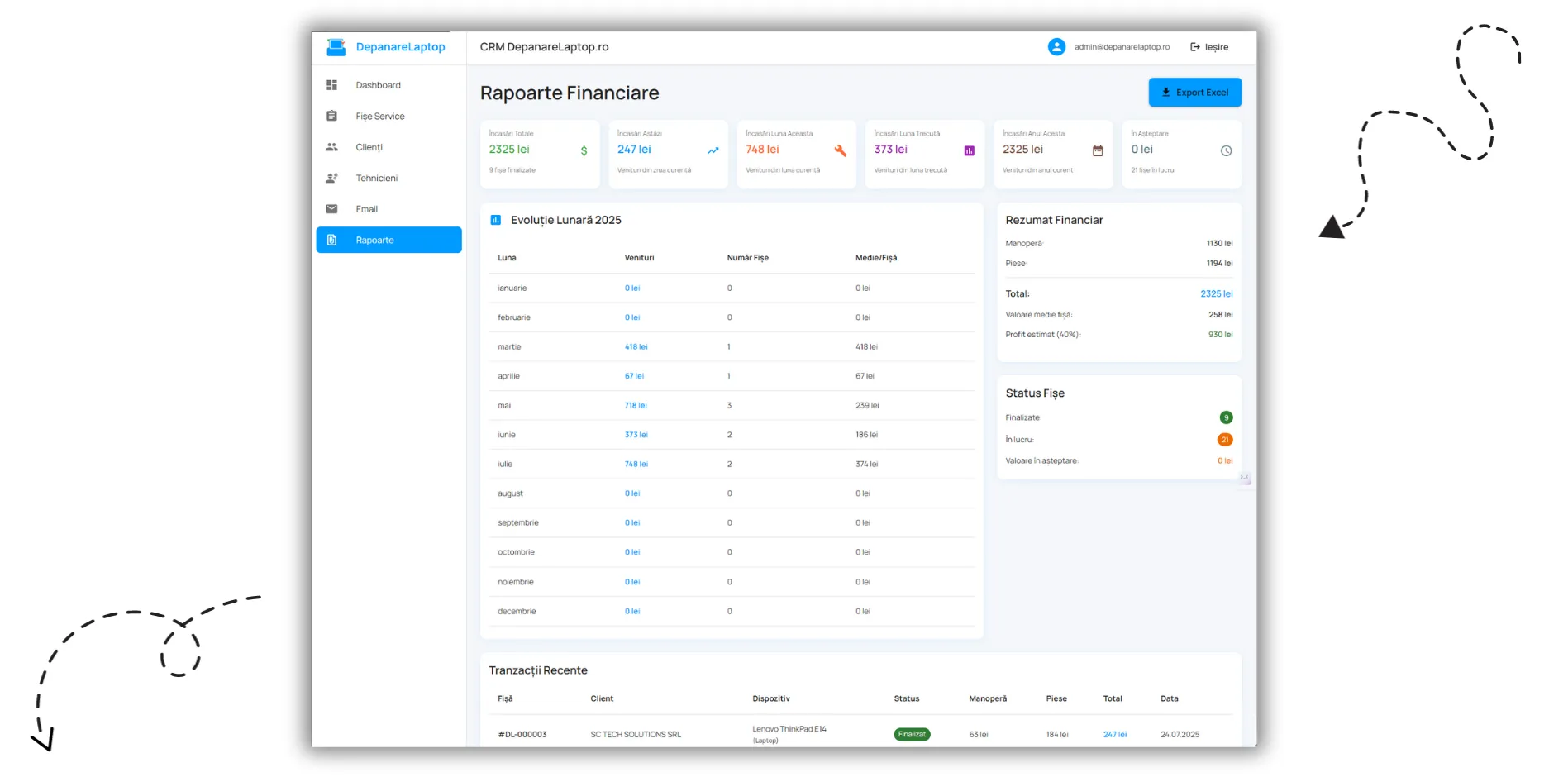Click the Tehnicieni technician icon
1568x777 pixels.
[331, 178]
